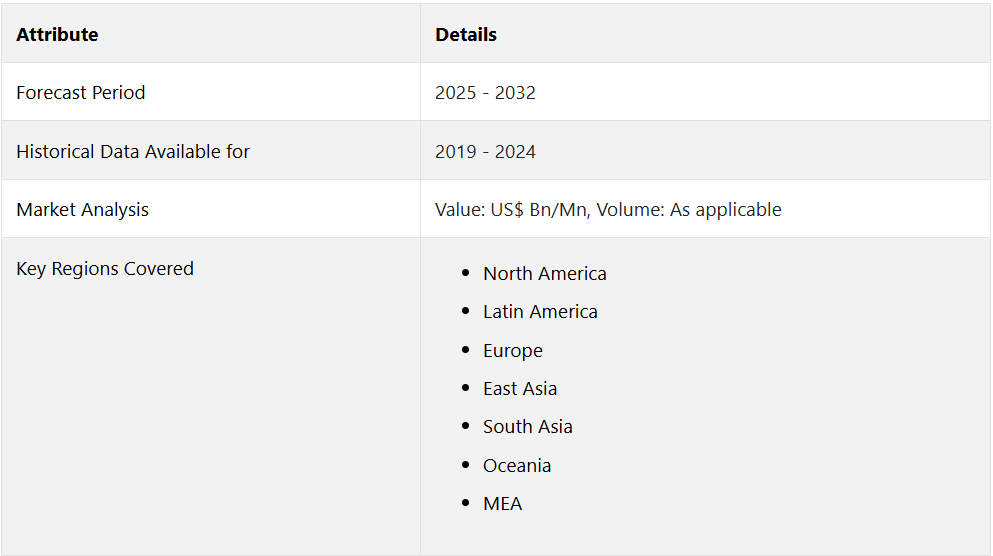Click the bullet point beside Europe
Image resolution: width=993 pixels, height=556 pixels.
point(465,349)
